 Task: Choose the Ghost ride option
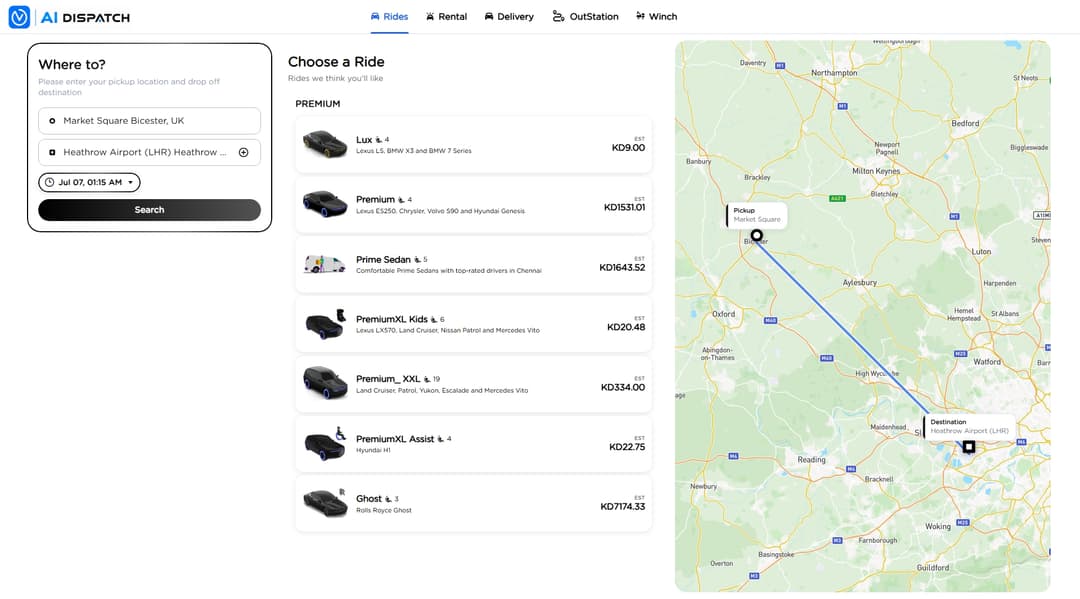[x=473, y=503]
